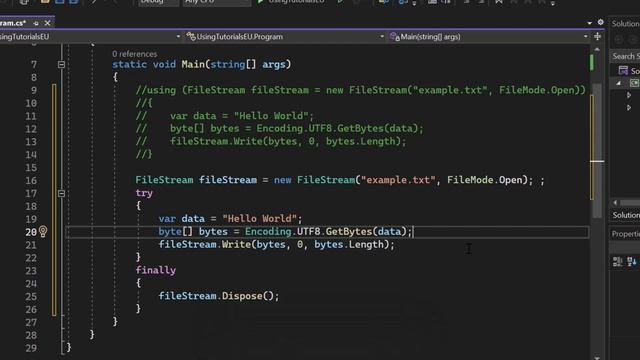Select the C# project icon in Solution Explorer
This screenshot has width=640, height=360.
(x=634, y=83)
